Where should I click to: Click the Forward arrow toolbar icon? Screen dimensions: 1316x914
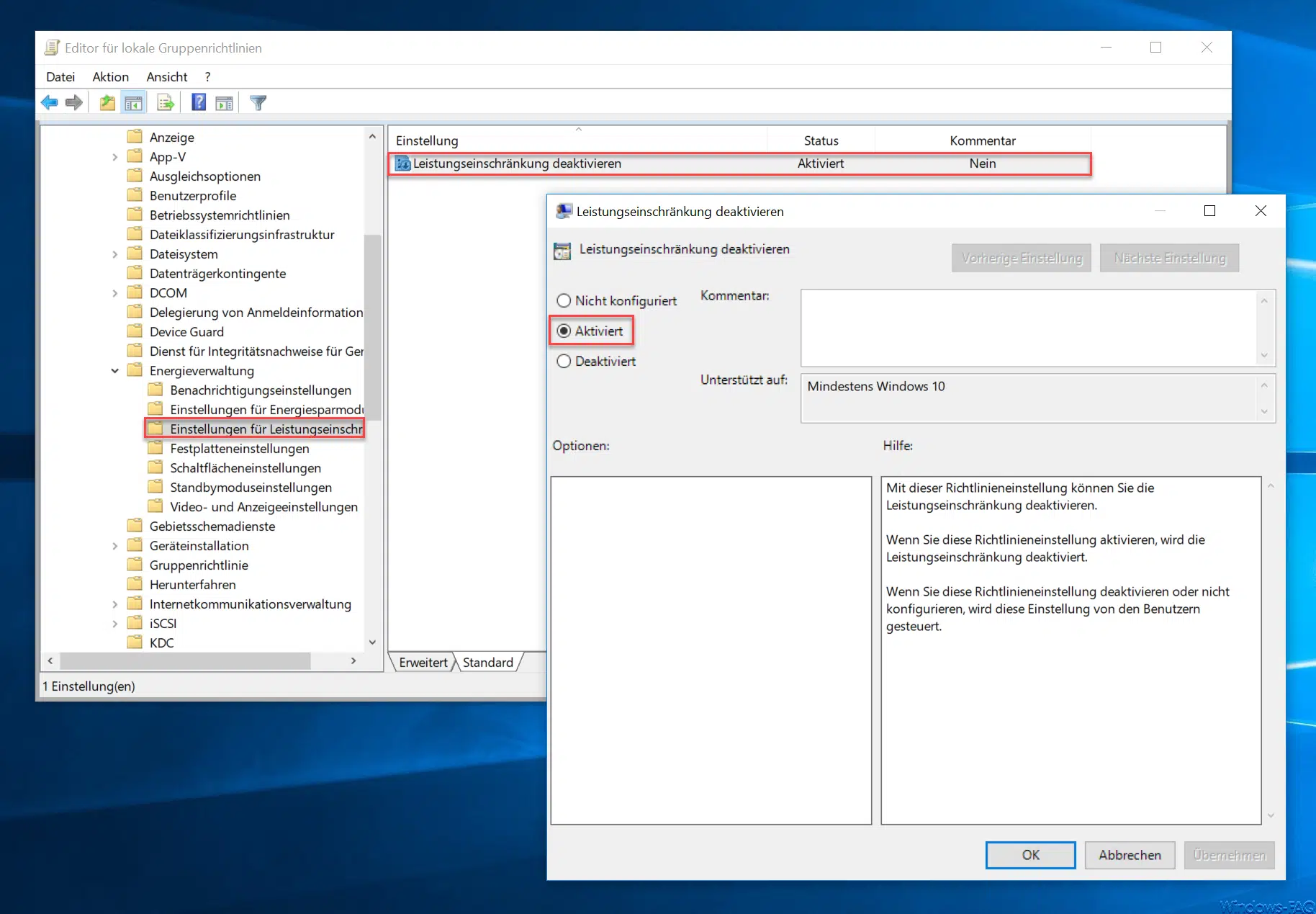[x=73, y=103]
